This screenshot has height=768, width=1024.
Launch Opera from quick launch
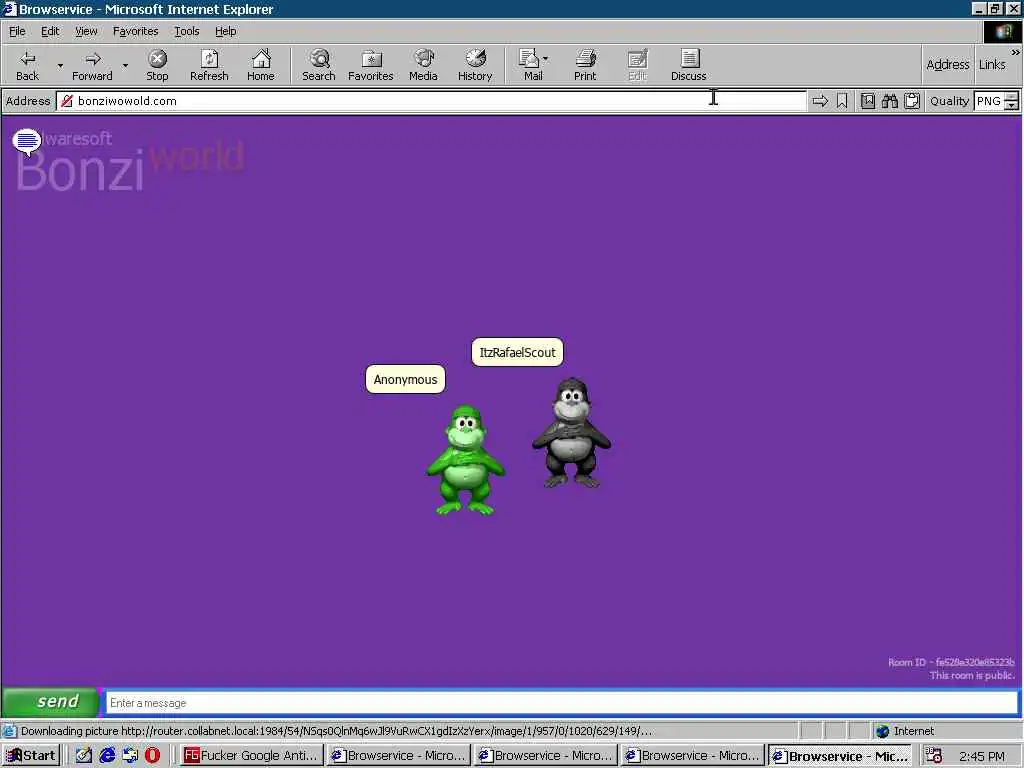point(152,755)
